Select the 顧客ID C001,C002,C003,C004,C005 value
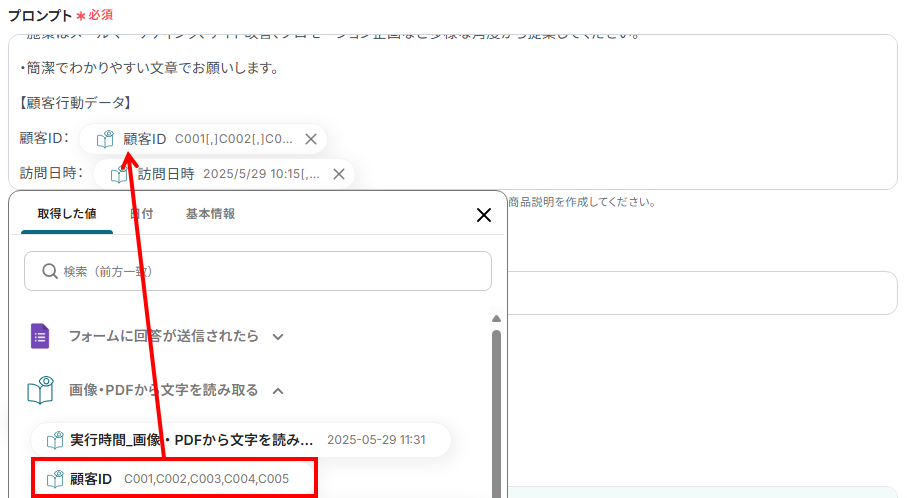 (174, 478)
